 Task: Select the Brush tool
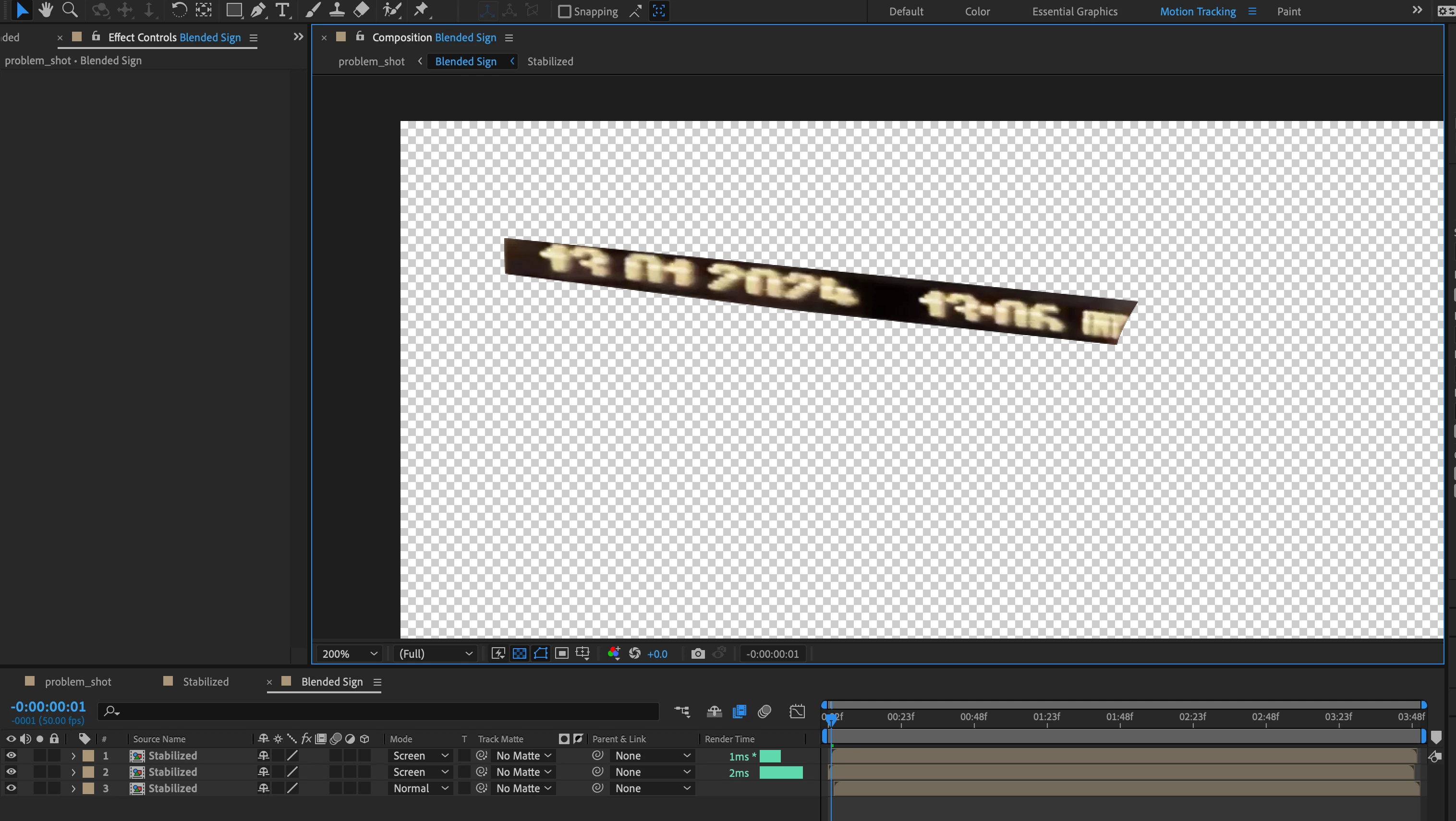click(x=313, y=10)
